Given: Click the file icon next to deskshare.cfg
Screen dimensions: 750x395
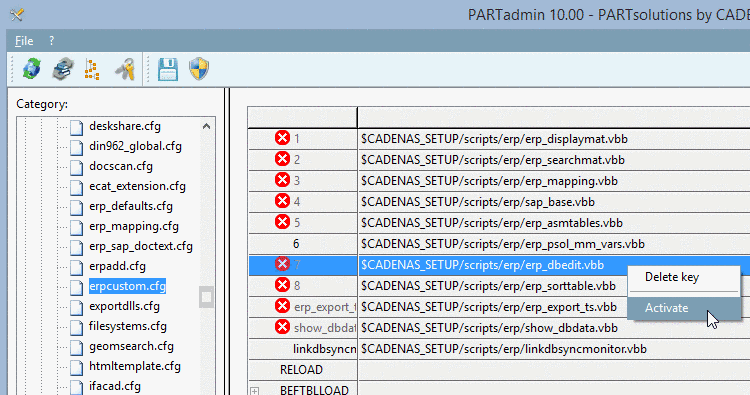Looking at the screenshot, I should 77,127.
